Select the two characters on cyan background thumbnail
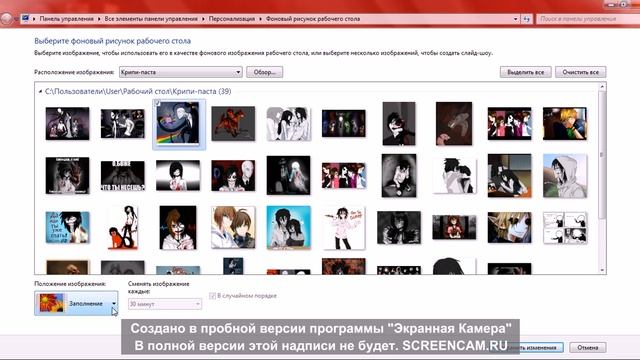Screen dimensions: 640x360 point(289,227)
